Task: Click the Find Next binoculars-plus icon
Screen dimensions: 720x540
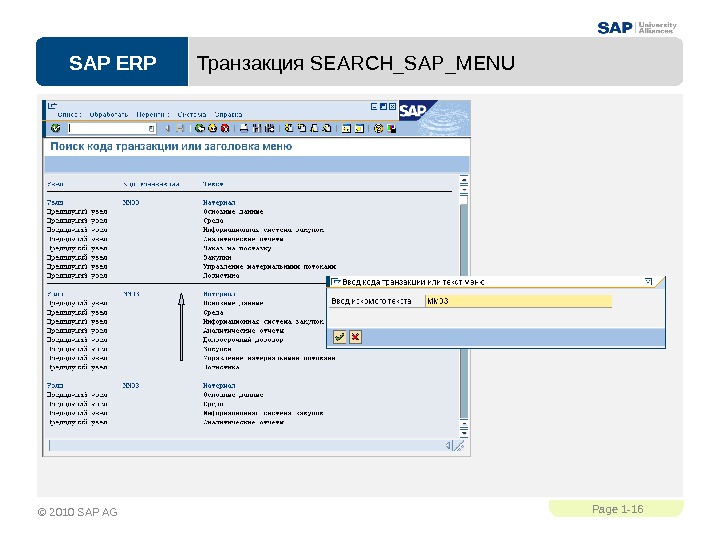Action: [270, 128]
